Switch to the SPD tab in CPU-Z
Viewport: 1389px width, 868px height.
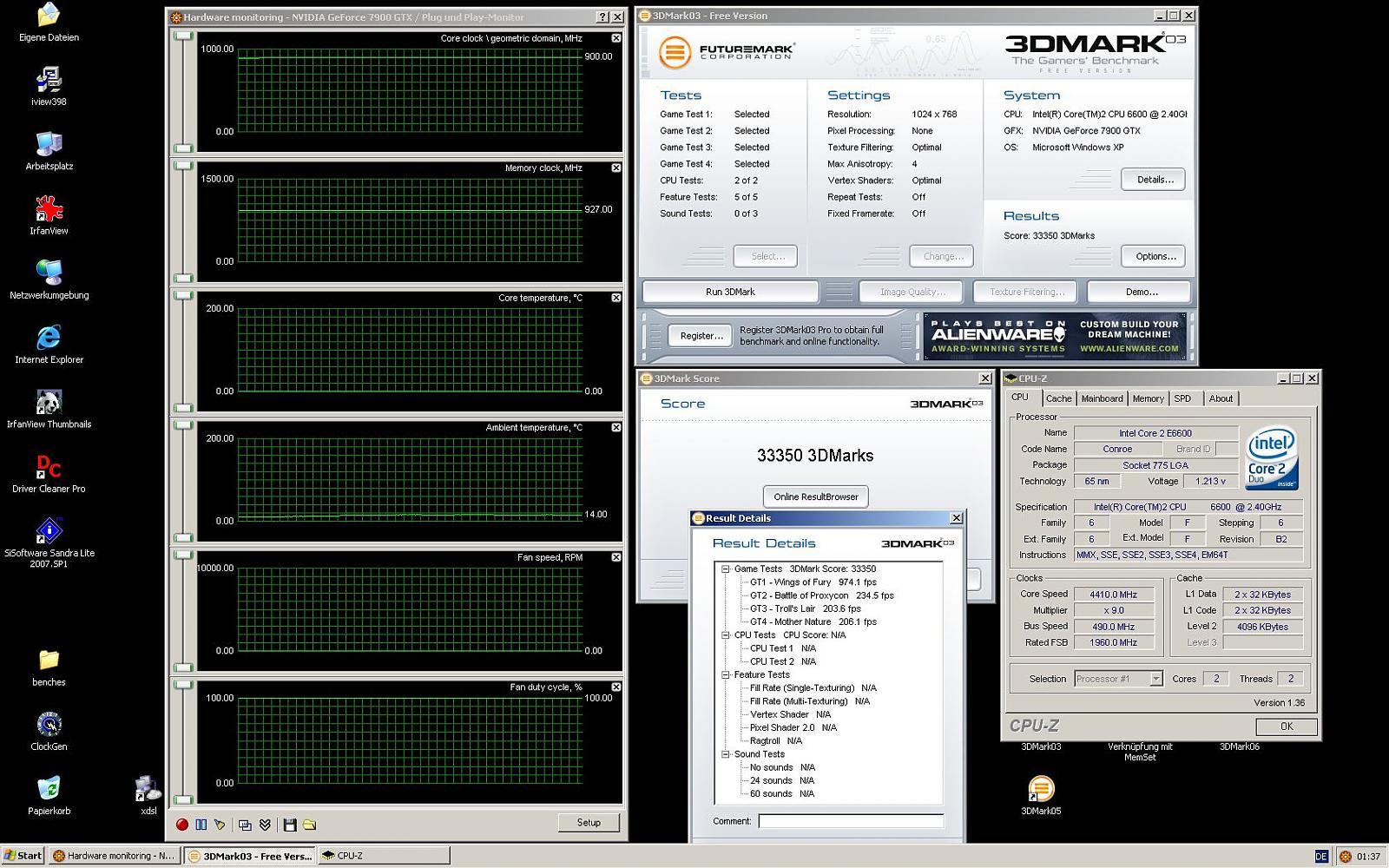pyautogui.click(x=1182, y=398)
